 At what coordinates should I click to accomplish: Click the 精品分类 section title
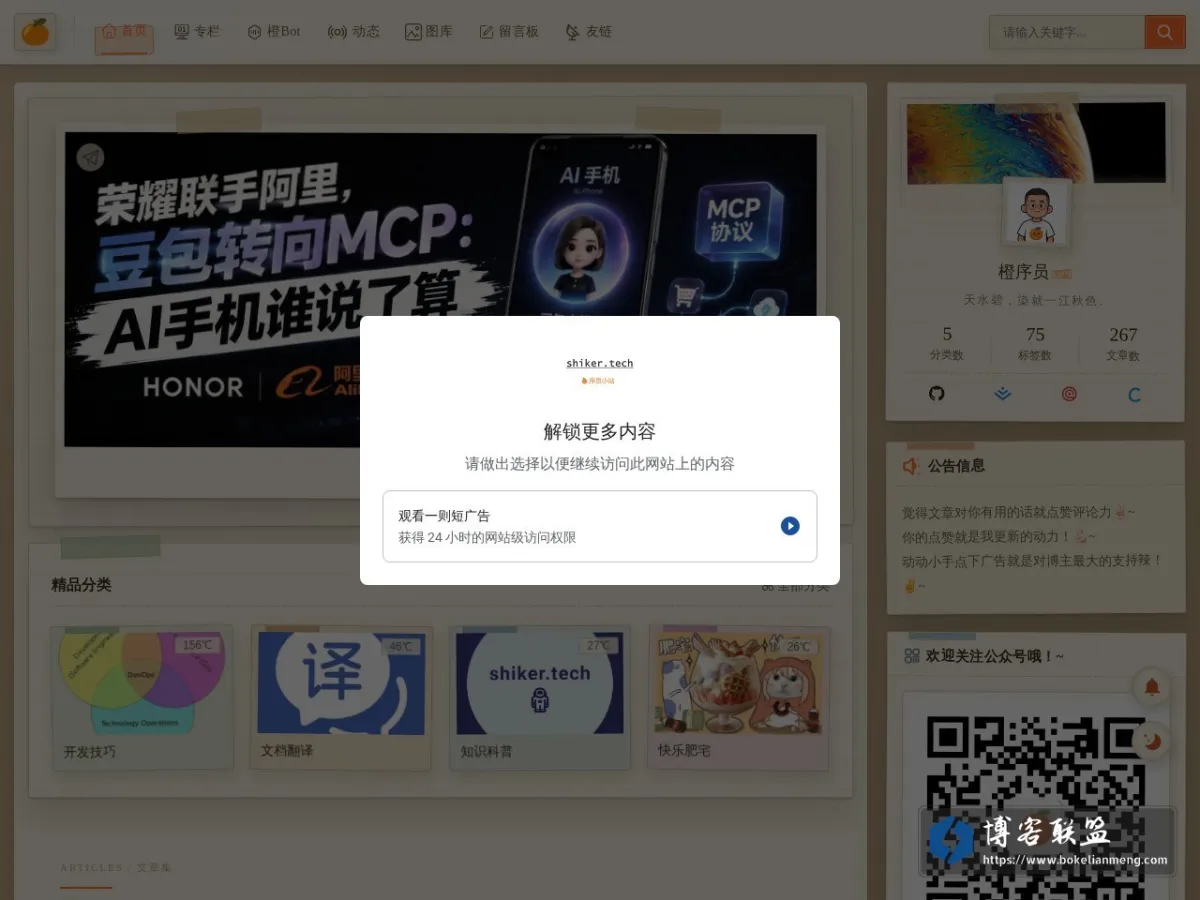coord(81,585)
